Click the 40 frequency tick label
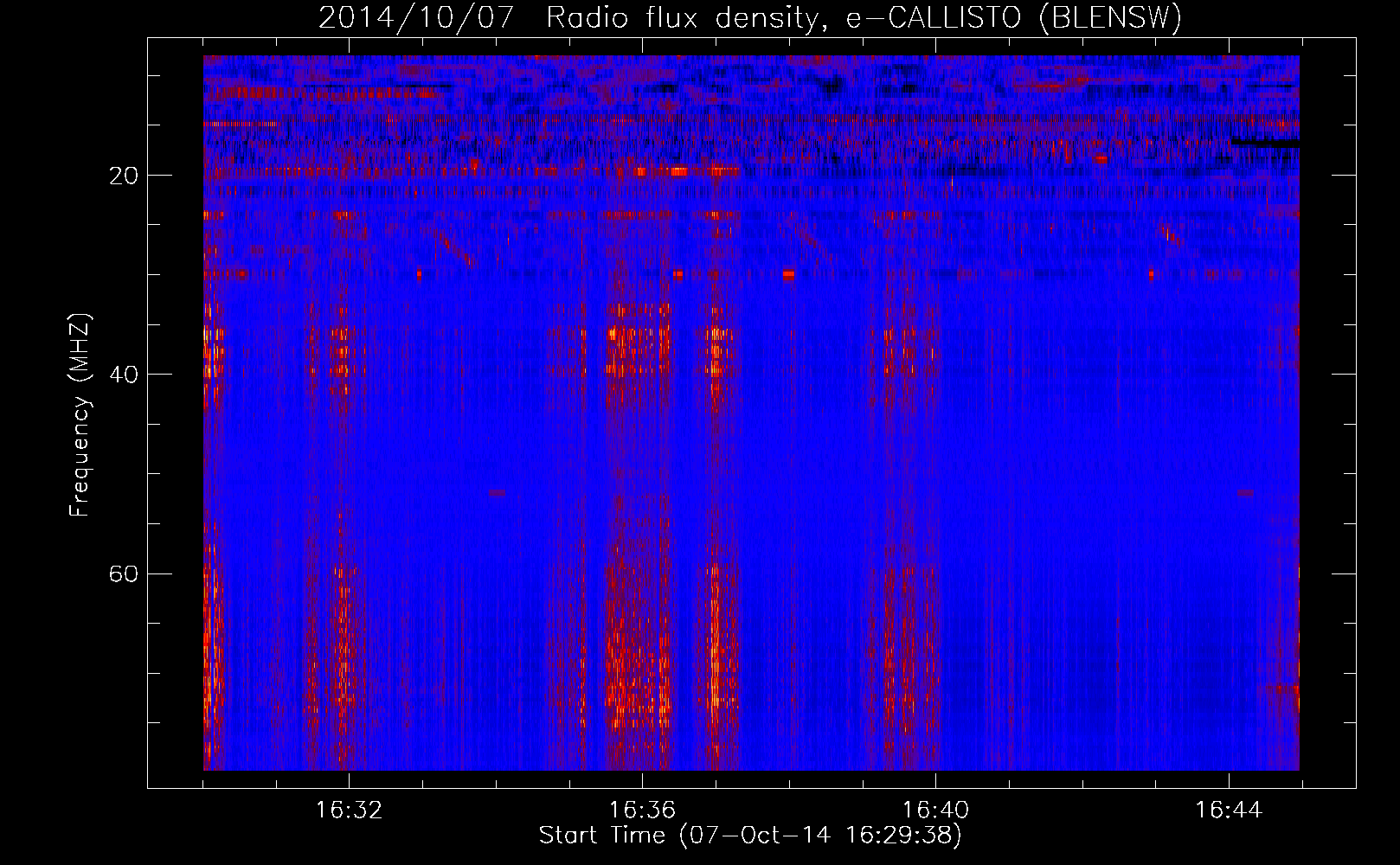Image resolution: width=1400 pixels, height=865 pixels. click(124, 375)
